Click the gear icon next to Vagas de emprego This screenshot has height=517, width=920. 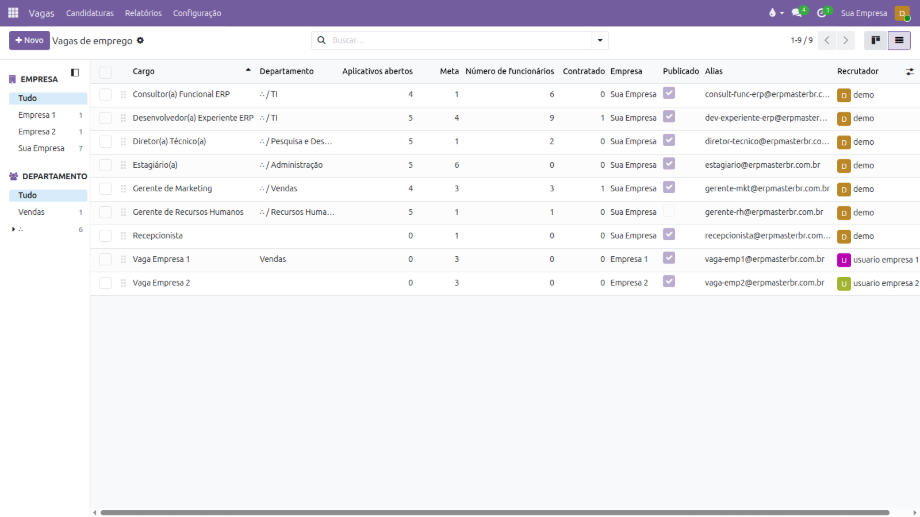140,41
